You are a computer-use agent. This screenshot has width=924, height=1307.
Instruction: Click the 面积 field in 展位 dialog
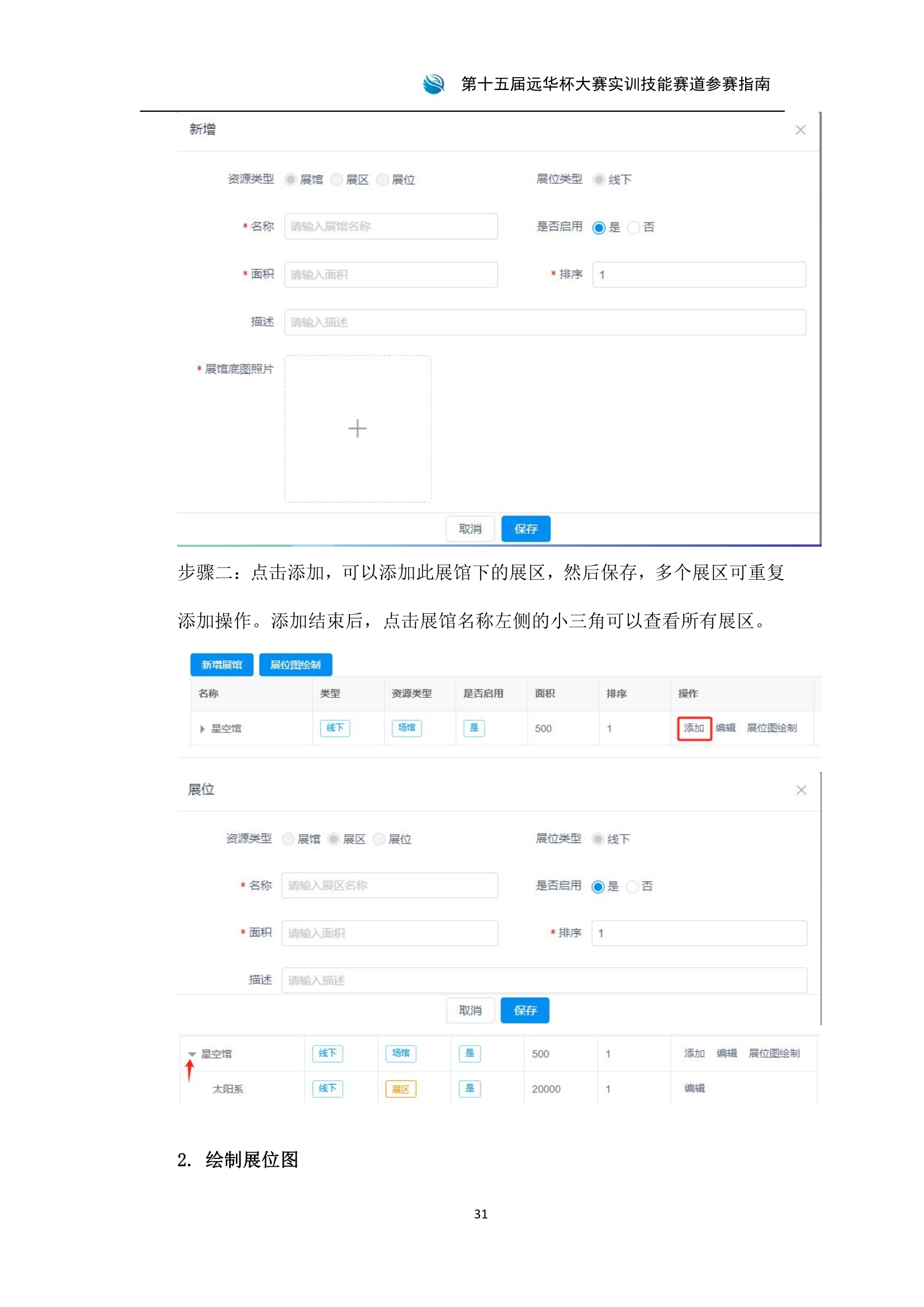(x=390, y=933)
